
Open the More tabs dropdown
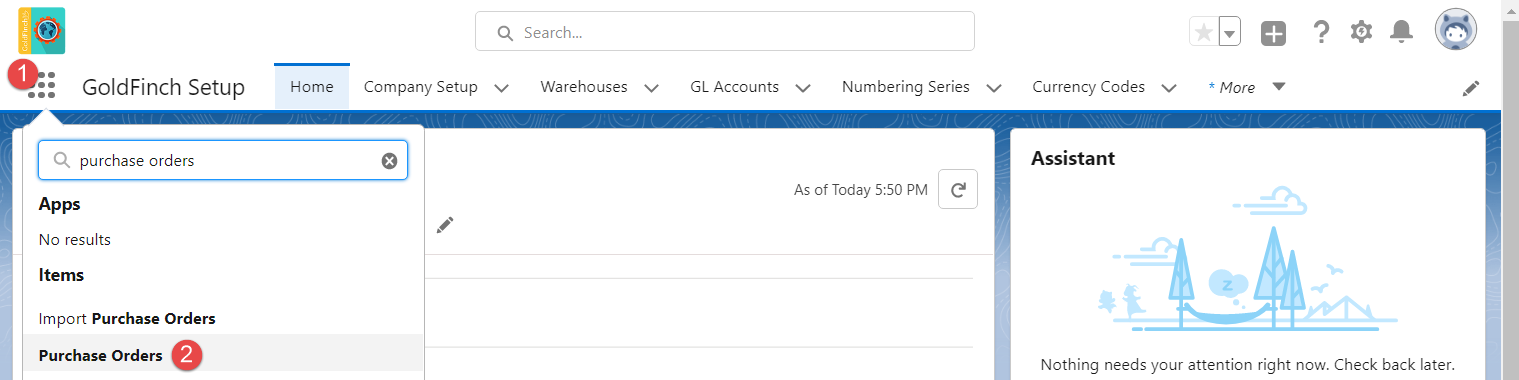1246,87
